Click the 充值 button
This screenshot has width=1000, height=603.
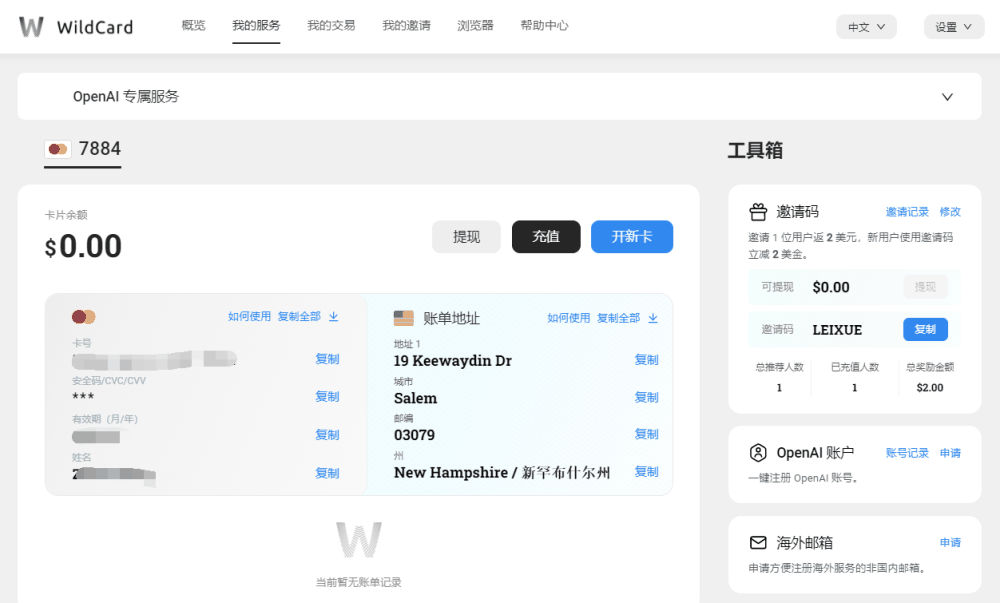click(x=546, y=236)
